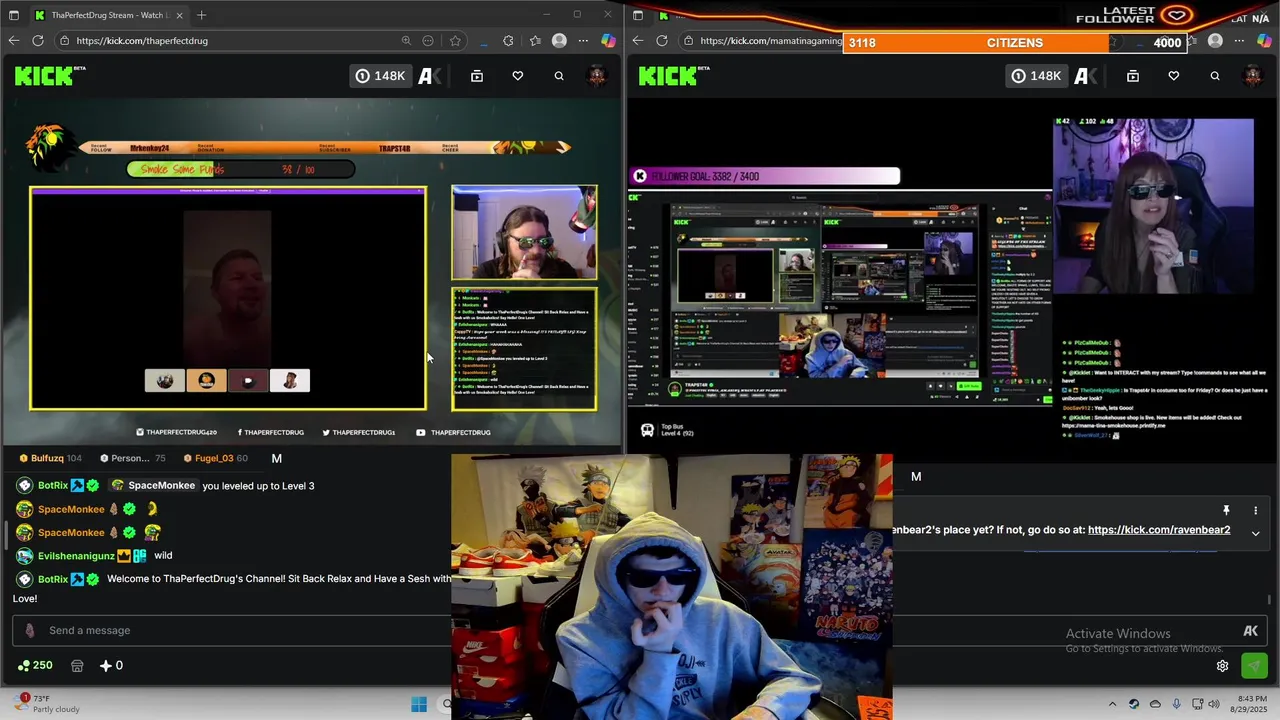This screenshot has height=720, width=1280.
Task: Click the Top Bus Level 4 badge
Action: coord(667,430)
